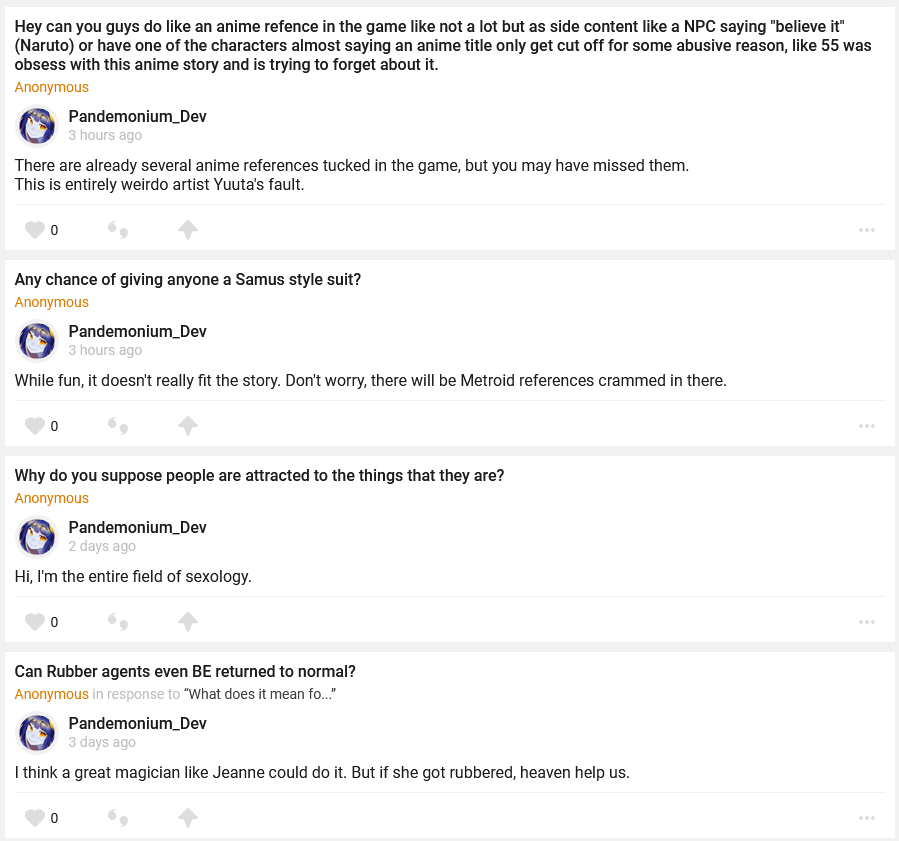This screenshot has height=841, width=899.
Task: Click up-arrow icon on Rubber agents post
Action: pyautogui.click(x=188, y=818)
